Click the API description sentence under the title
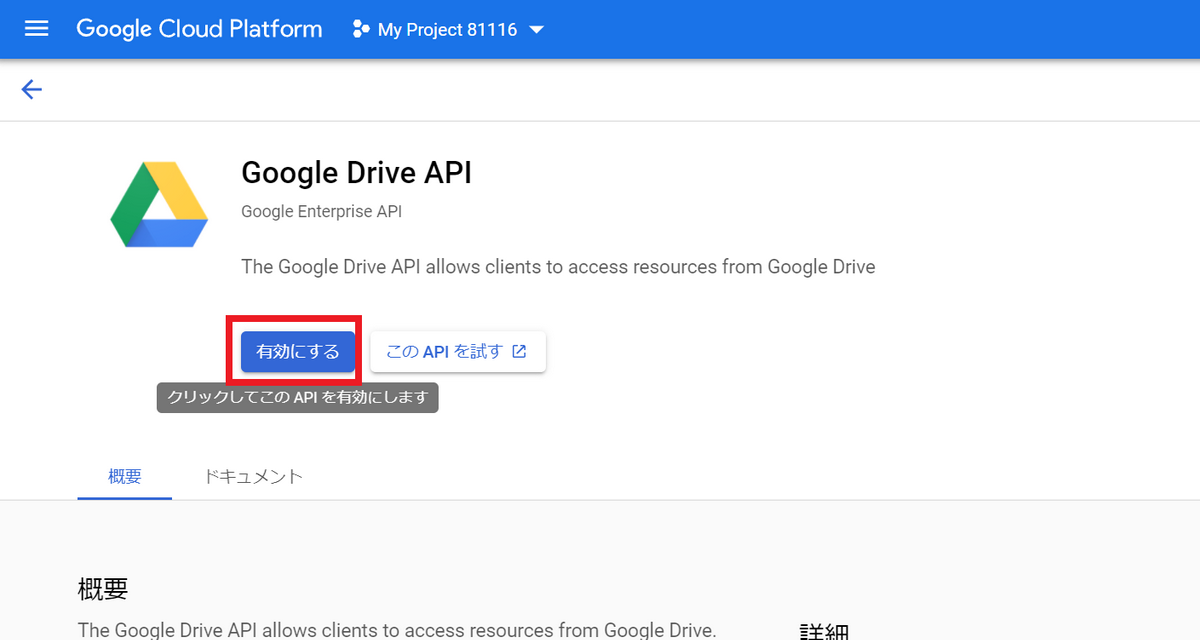The image size is (1200, 640). pos(558,267)
